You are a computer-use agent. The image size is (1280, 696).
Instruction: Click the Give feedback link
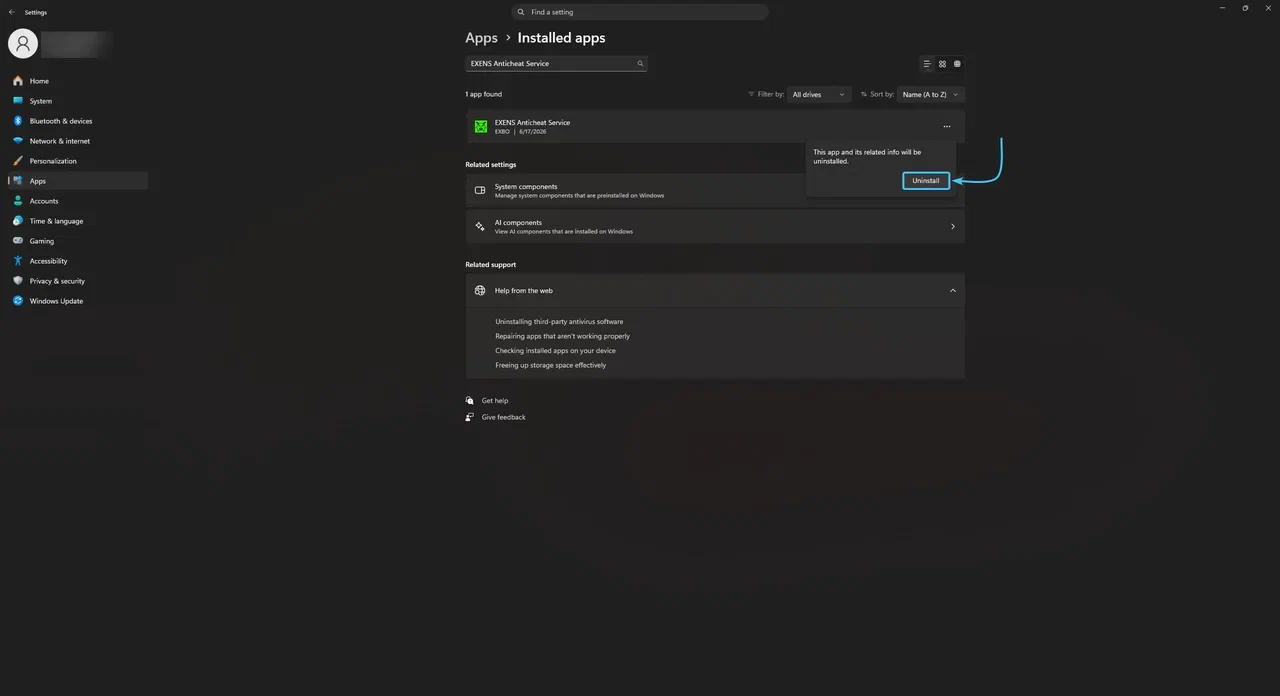tap(503, 417)
